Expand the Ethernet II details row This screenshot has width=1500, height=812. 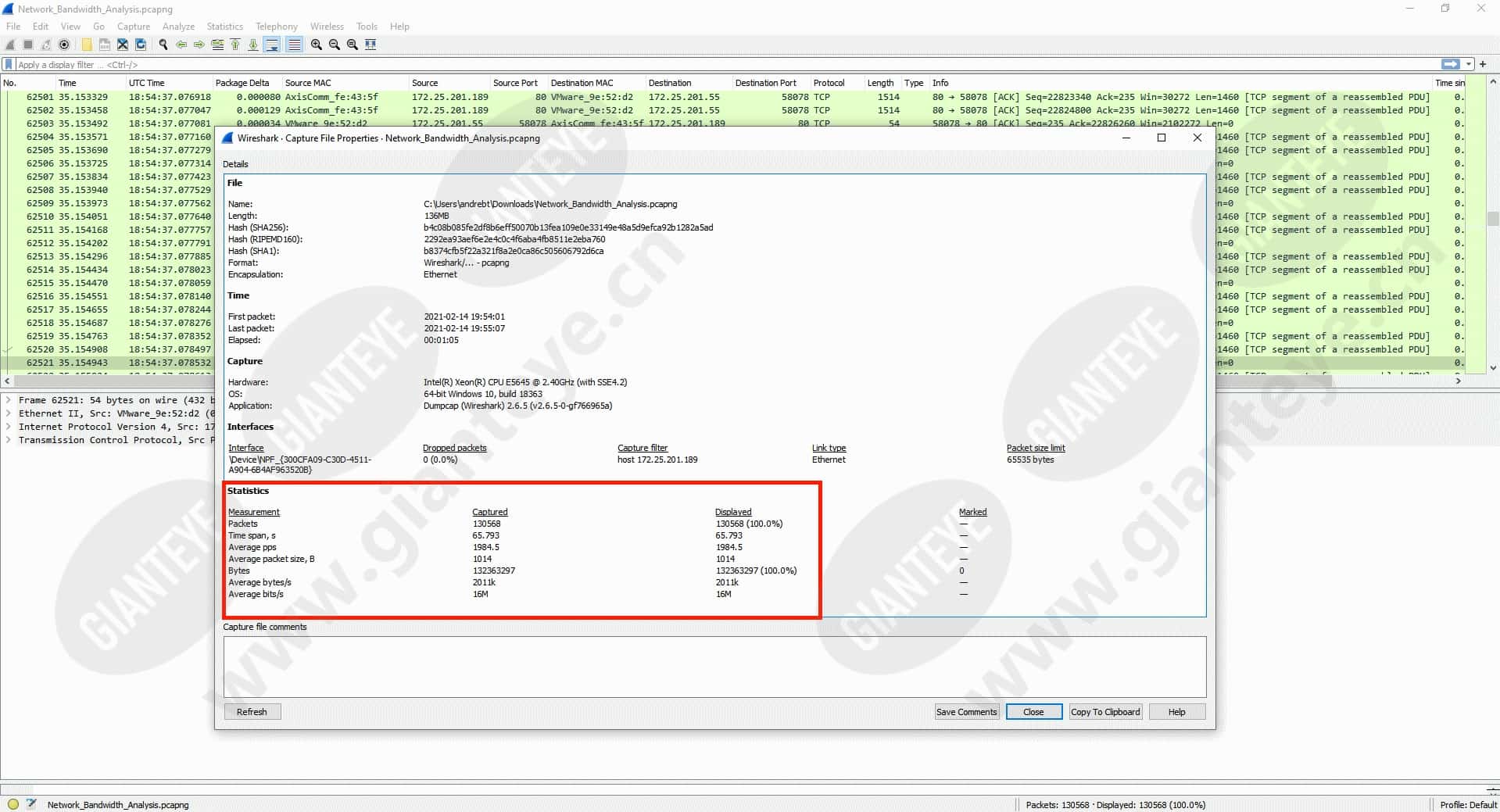(x=9, y=413)
